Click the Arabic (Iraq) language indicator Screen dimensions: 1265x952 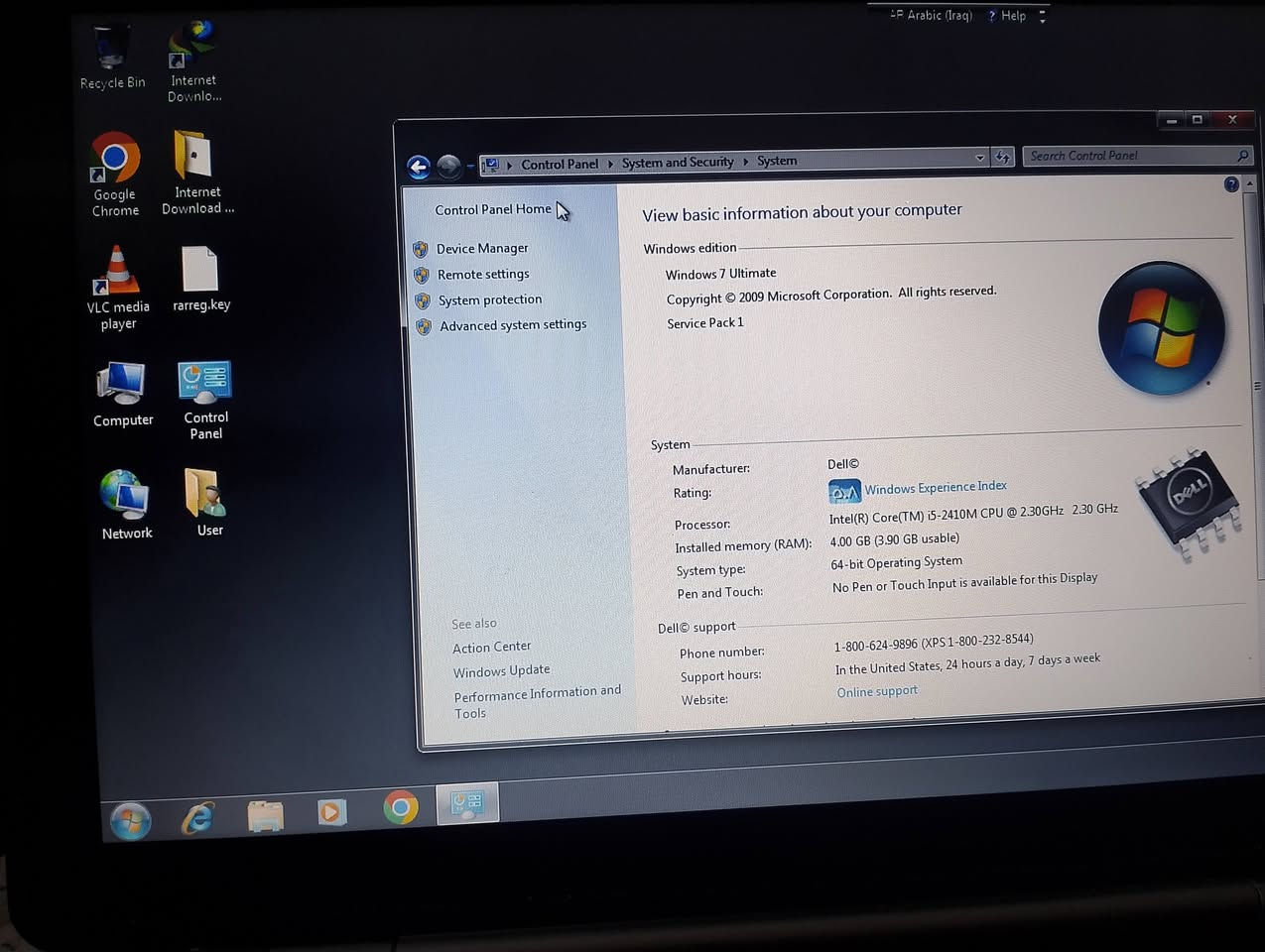[931, 15]
